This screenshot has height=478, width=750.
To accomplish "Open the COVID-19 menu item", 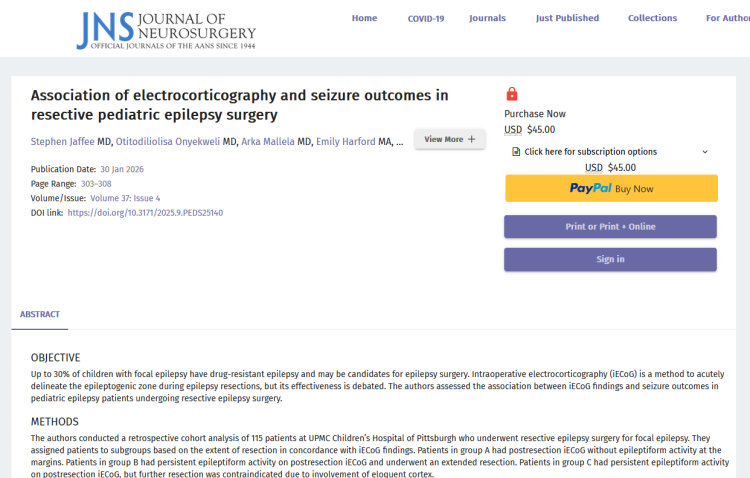I will (x=426, y=19).
